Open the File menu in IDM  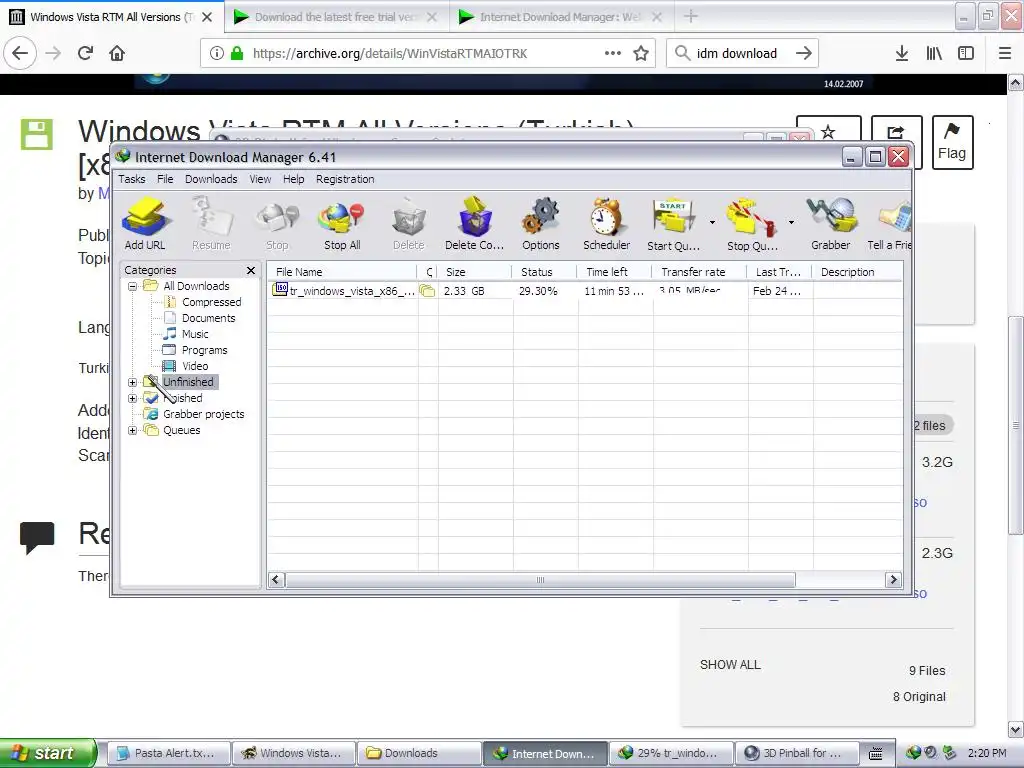click(x=165, y=179)
